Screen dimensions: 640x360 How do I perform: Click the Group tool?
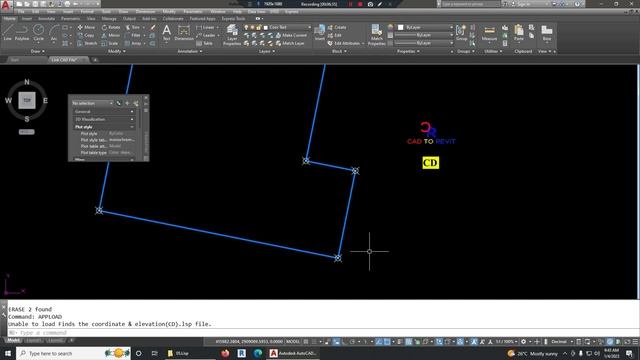pyautogui.click(x=461, y=32)
